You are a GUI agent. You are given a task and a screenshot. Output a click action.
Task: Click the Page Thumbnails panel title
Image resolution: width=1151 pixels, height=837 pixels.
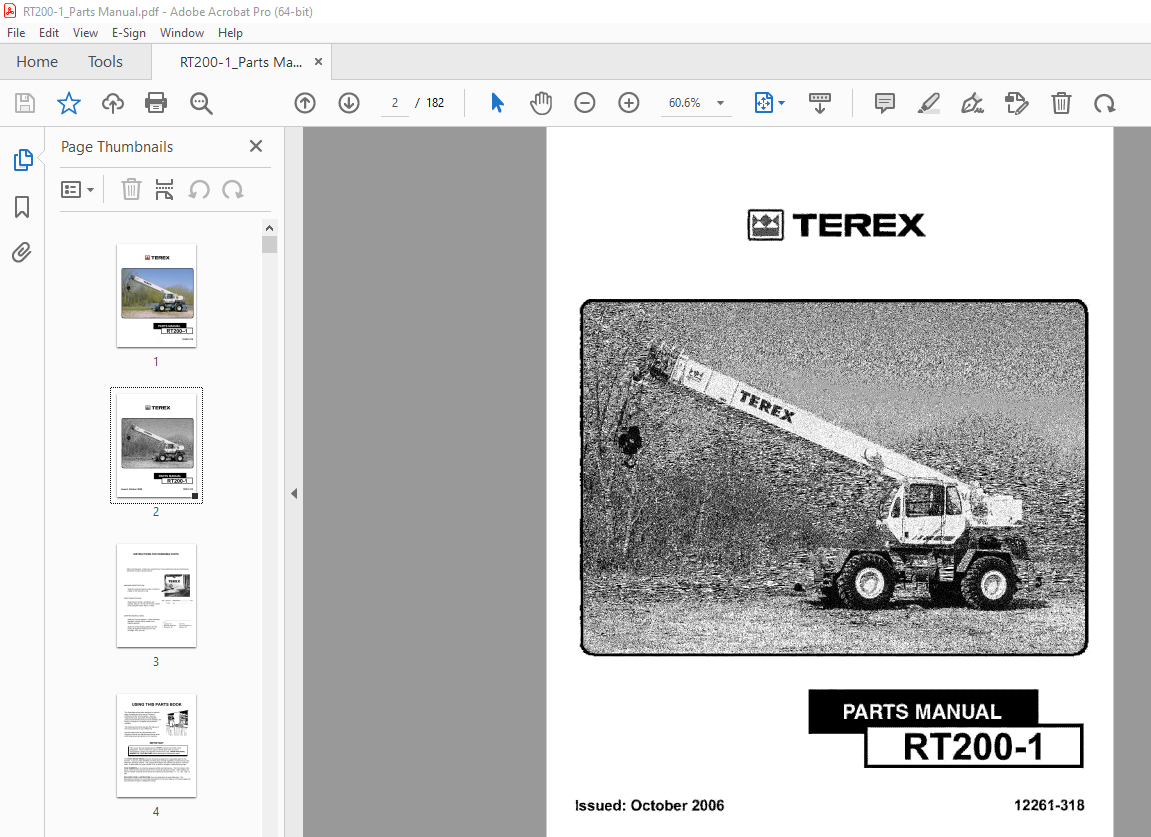pyautogui.click(x=117, y=147)
